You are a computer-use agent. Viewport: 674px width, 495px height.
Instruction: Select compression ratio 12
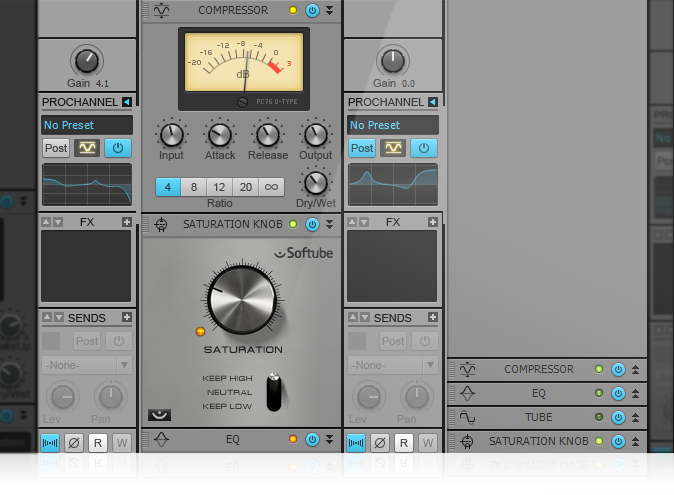point(219,187)
